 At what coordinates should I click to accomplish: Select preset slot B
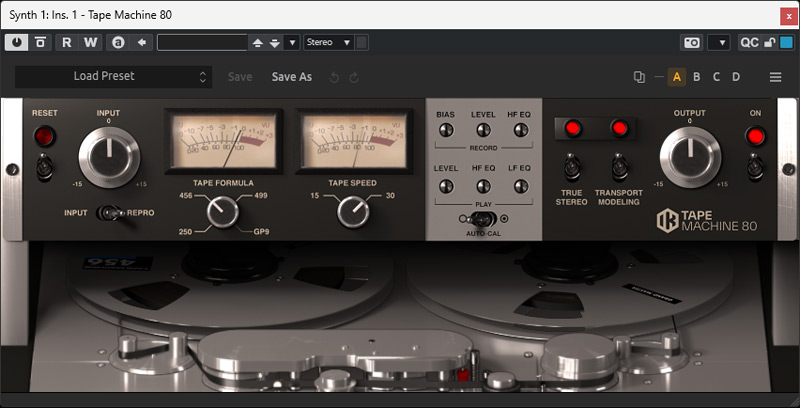[x=696, y=77]
